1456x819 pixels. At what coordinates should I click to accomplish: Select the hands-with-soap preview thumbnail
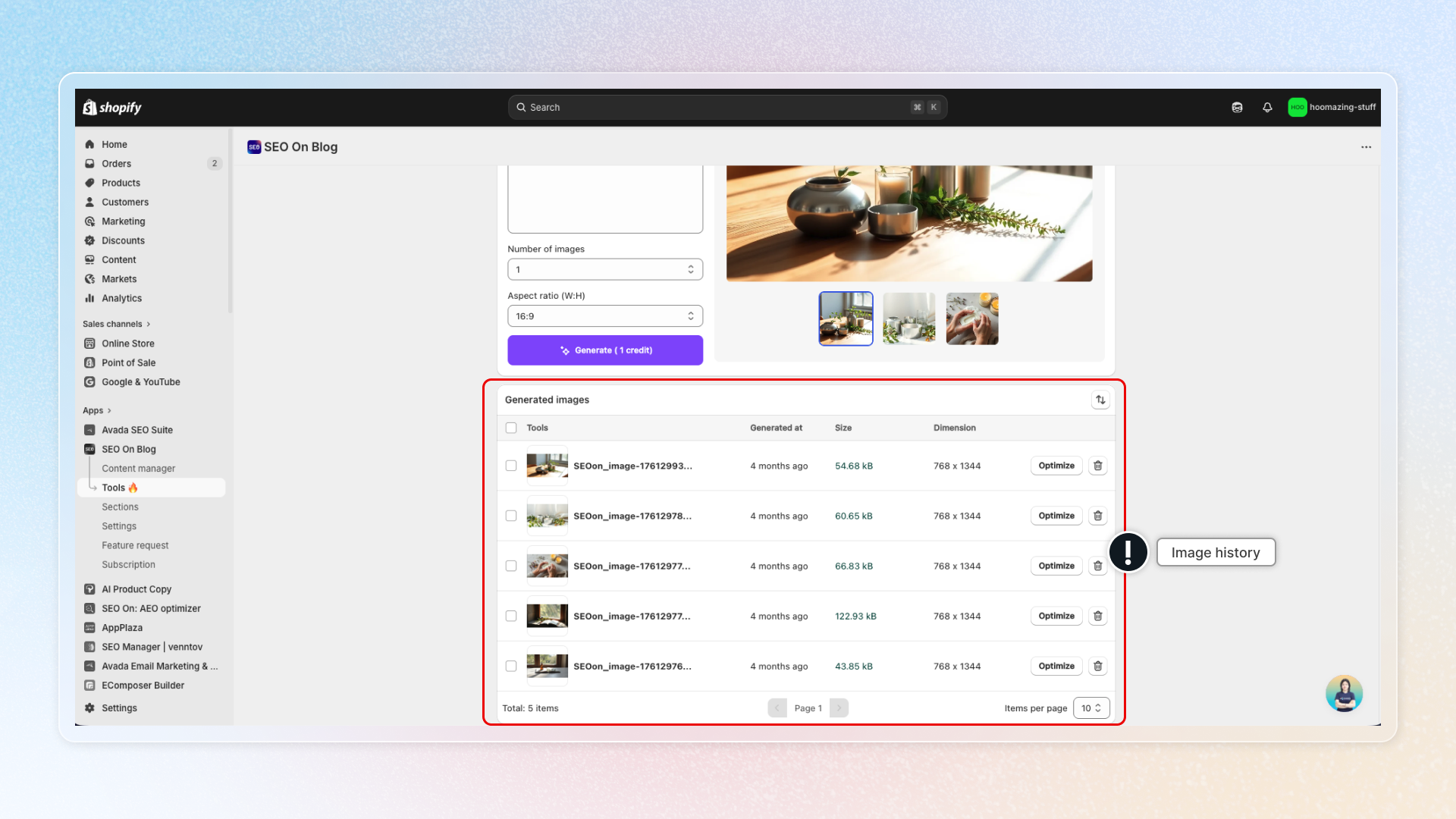pyautogui.click(x=972, y=318)
